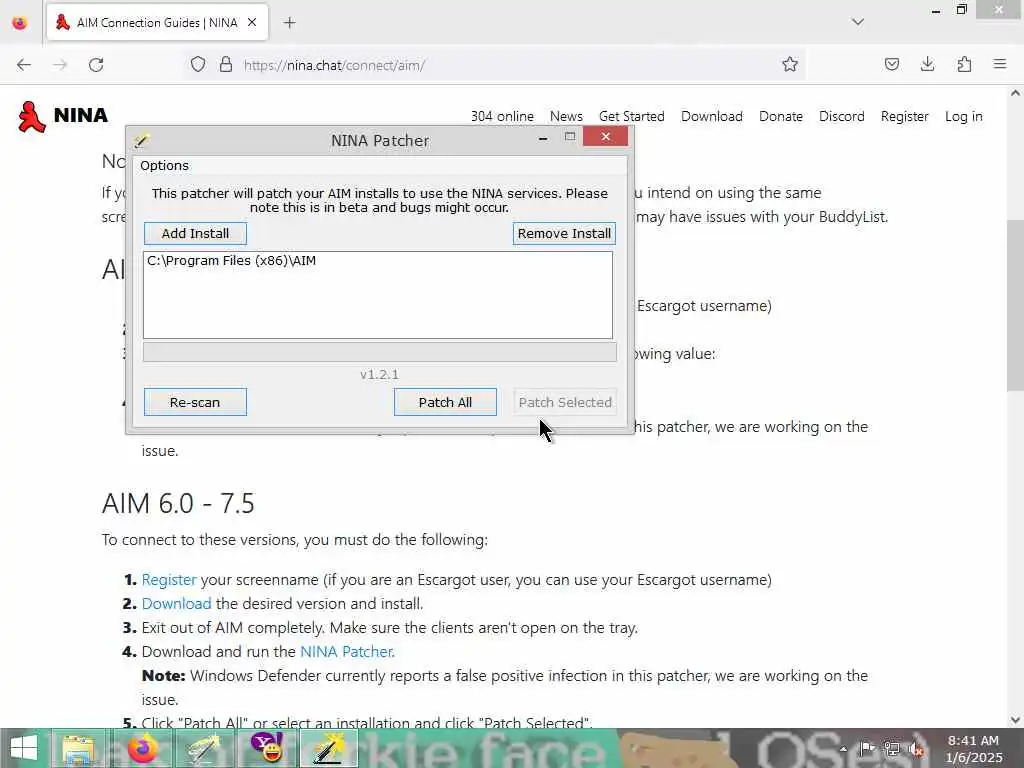Go back with the browser back arrow
Image resolution: width=1024 pixels, height=768 pixels.
tap(24, 65)
